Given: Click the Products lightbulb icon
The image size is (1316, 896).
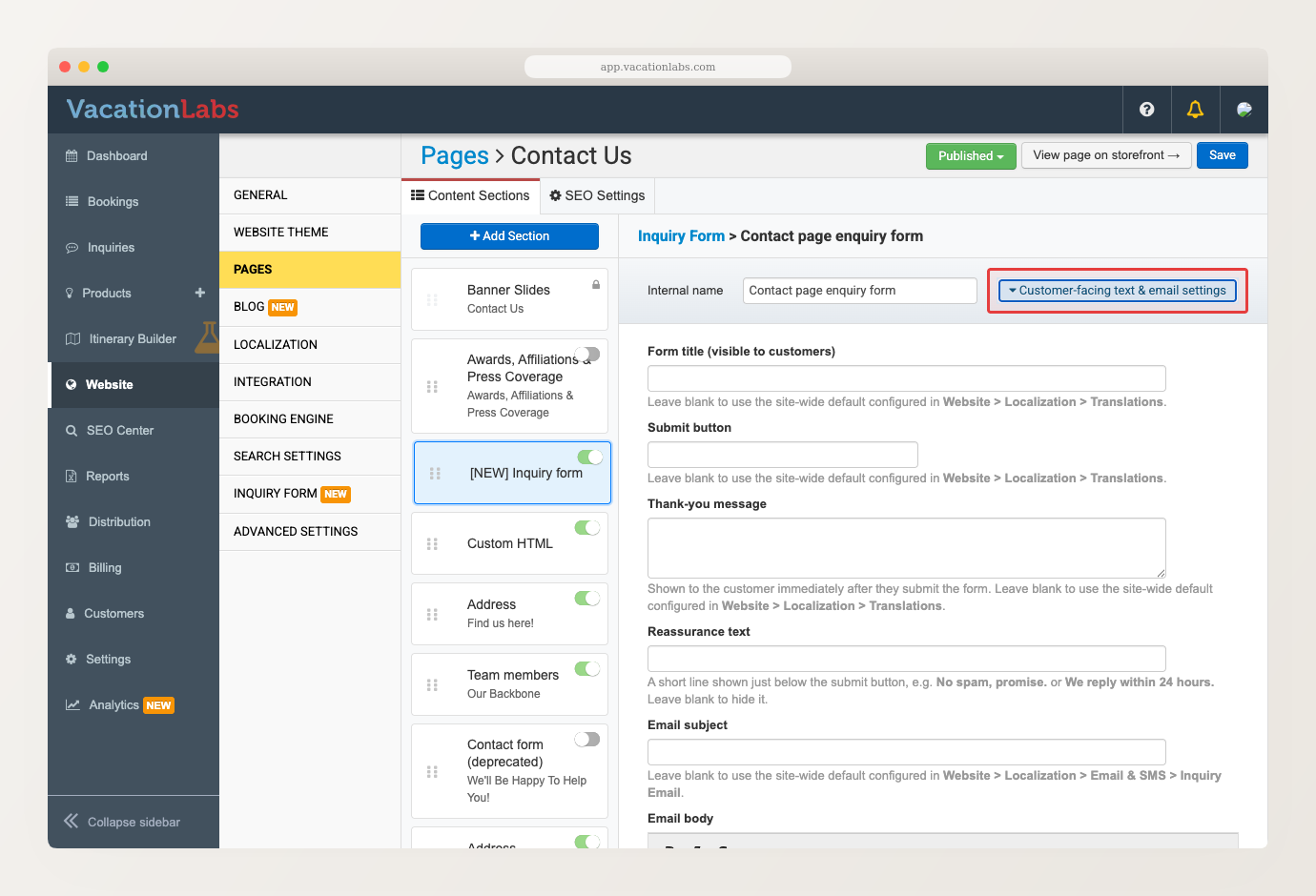Looking at the screenshot, I should (70, 294).
